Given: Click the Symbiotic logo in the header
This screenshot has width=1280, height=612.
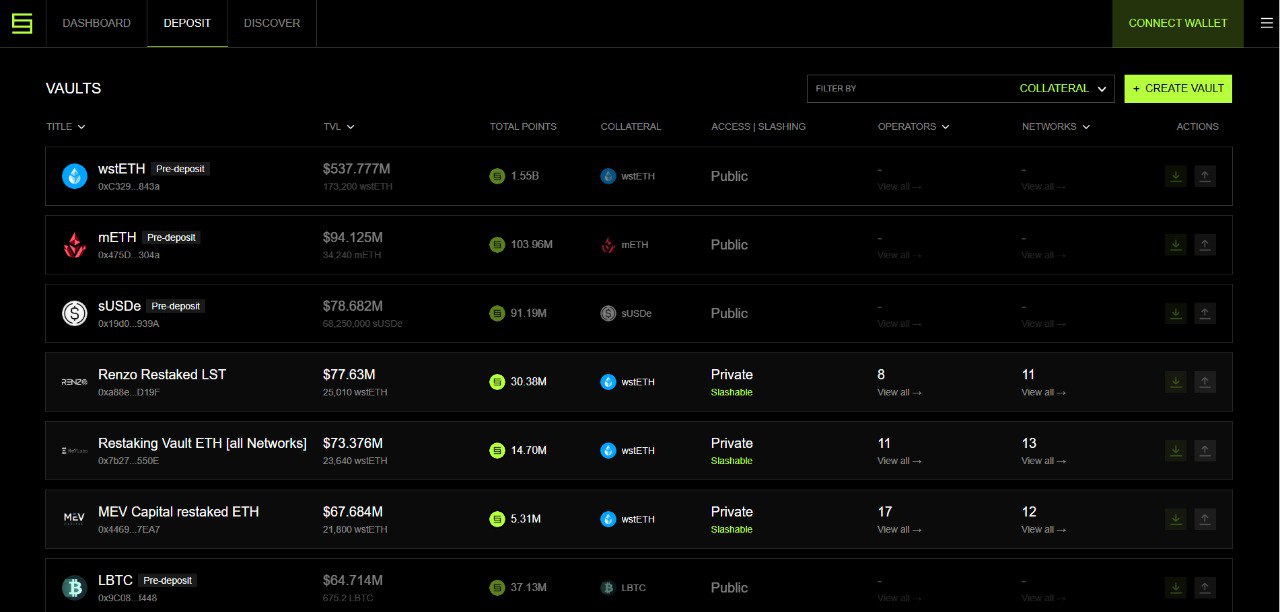Looking at the screenshot, I should point(22,23).
